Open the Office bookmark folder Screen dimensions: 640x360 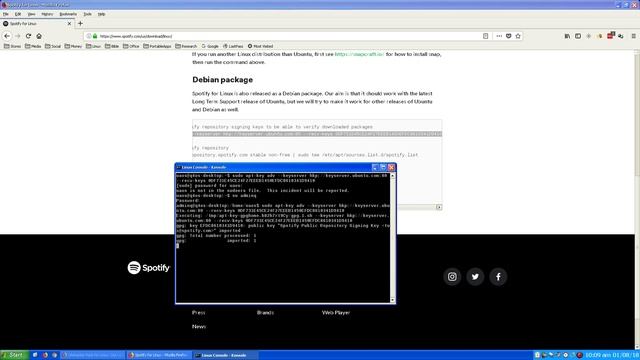(x=131, y=46)
